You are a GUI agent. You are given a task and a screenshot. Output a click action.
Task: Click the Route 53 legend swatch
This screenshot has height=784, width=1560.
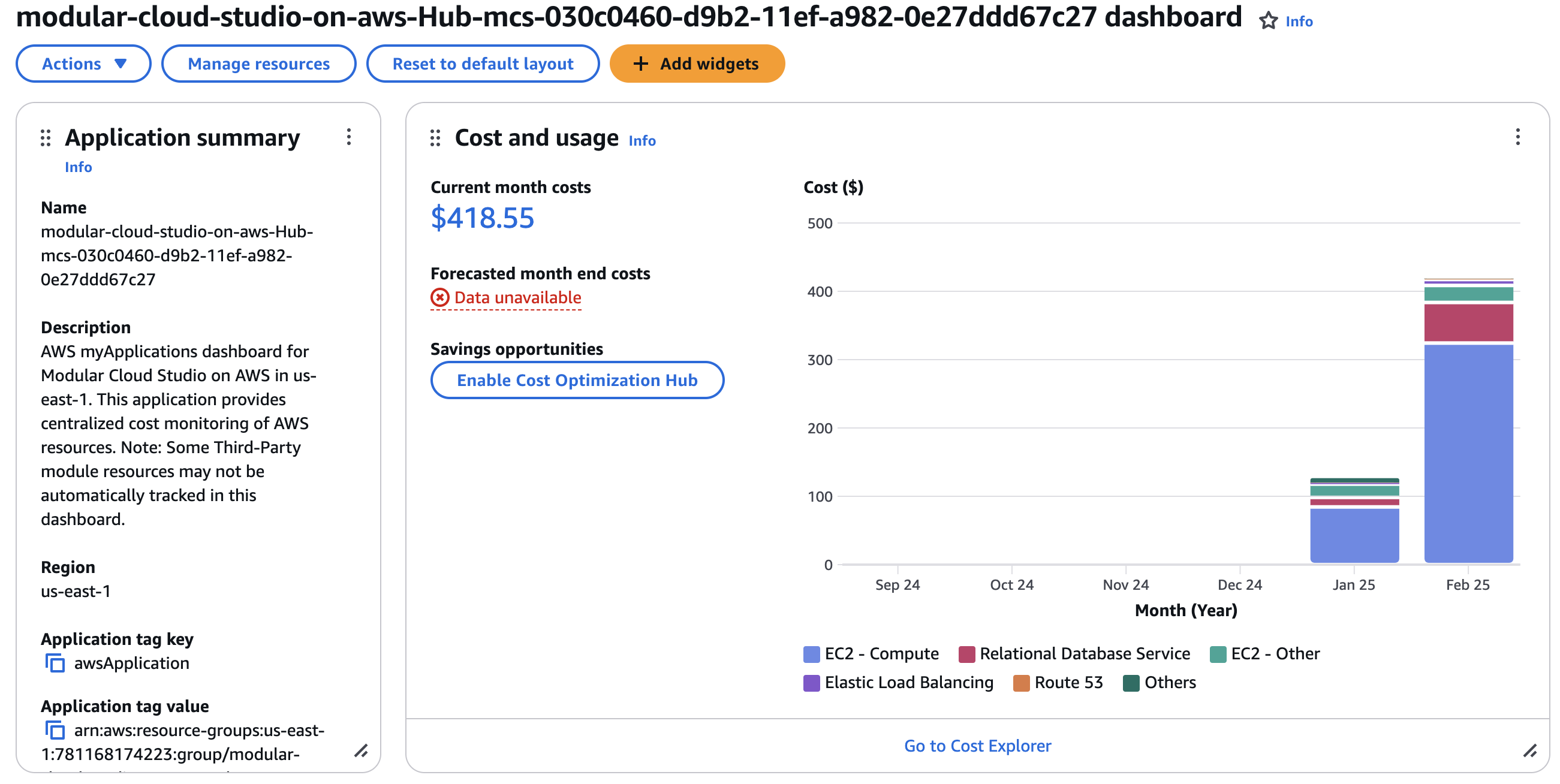pyautogui.click(x=1021, y=683)
